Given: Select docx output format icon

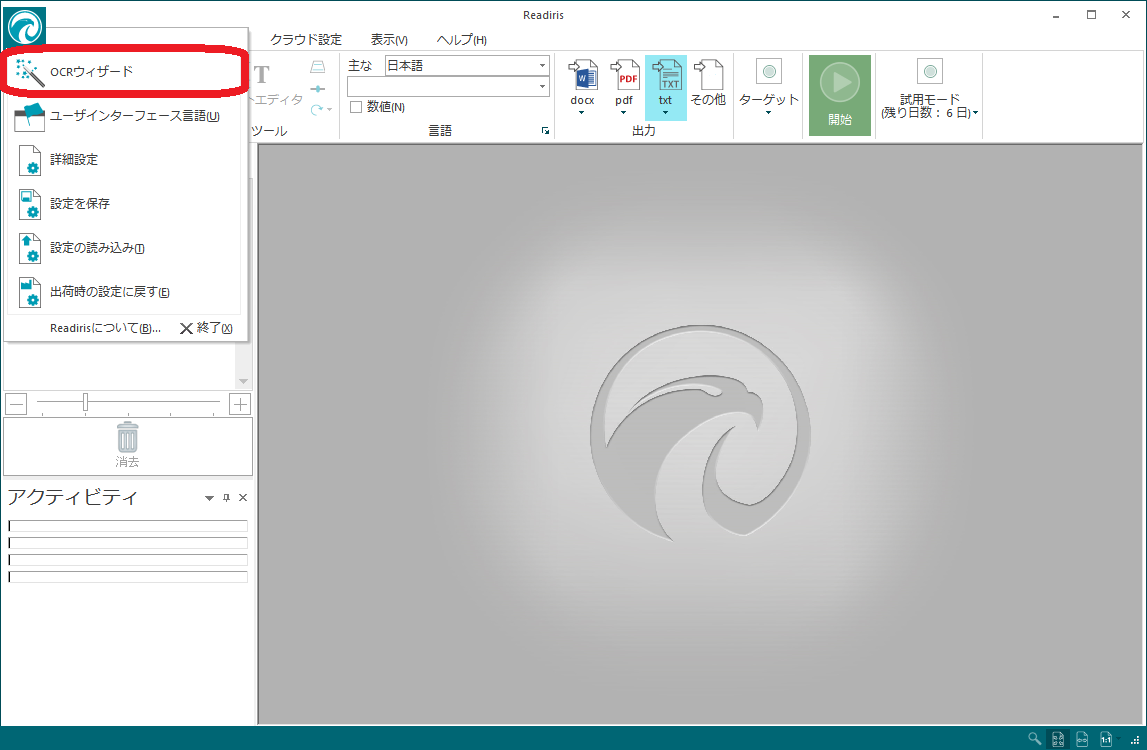Looking at the screenshot, I should pos(582,75).
